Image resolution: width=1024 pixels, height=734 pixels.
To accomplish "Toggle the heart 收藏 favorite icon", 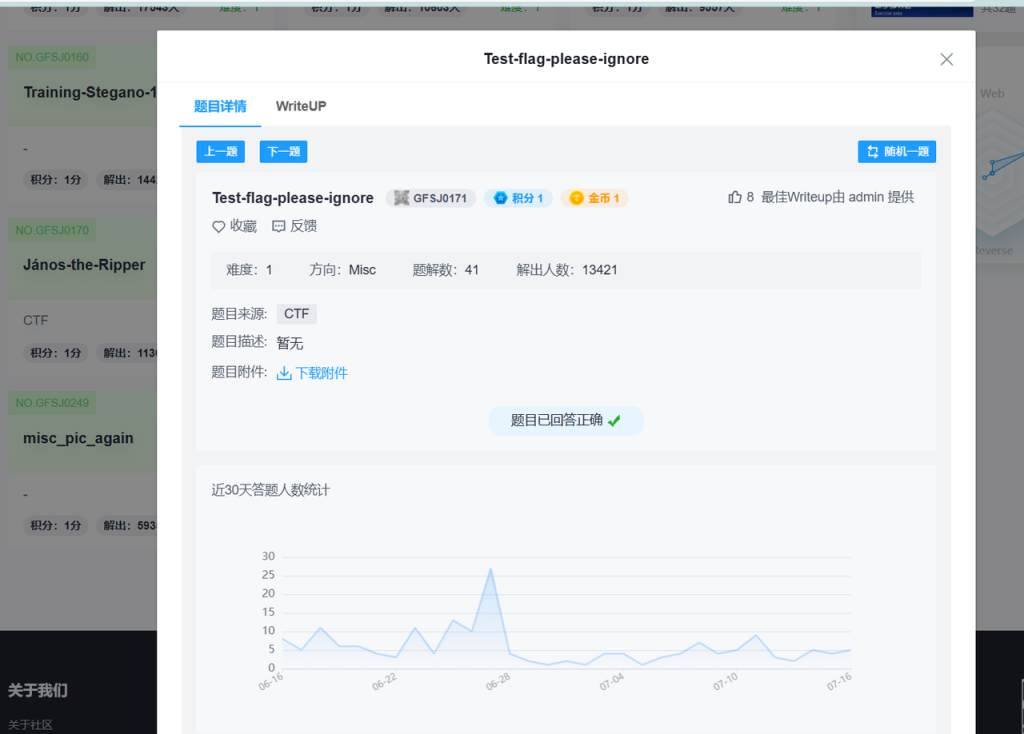I will tap(219, 227).
